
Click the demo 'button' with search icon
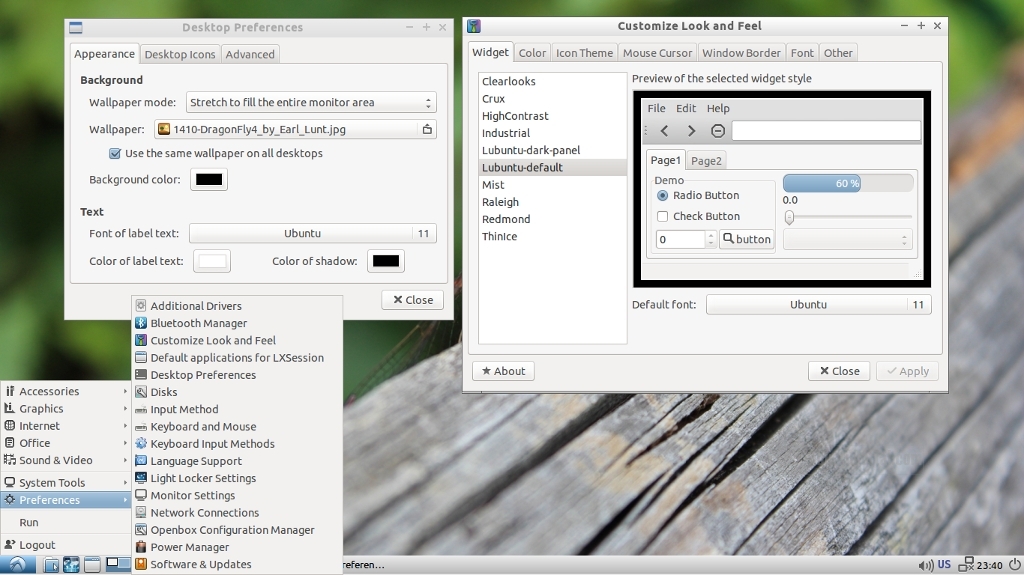746,239
